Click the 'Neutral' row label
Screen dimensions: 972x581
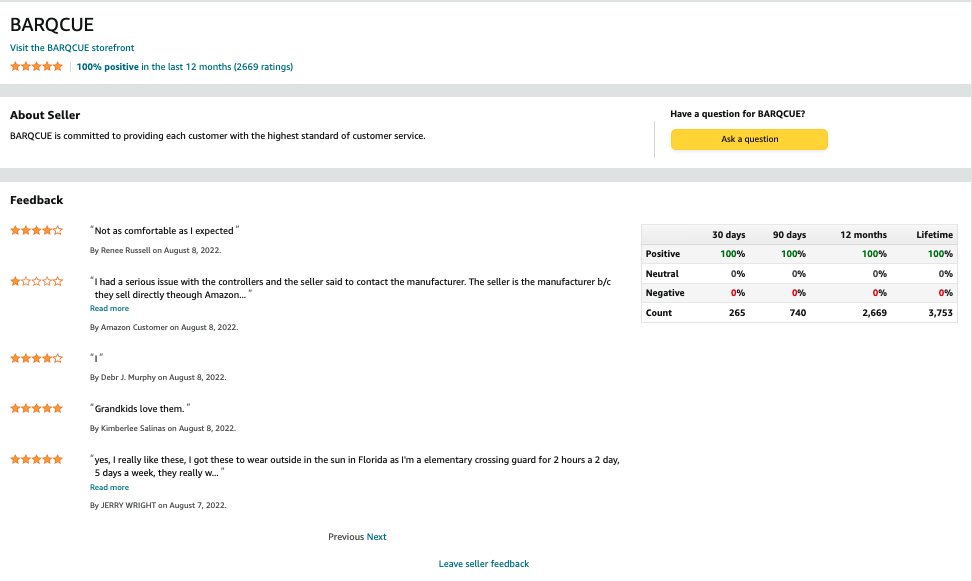pyautogui.click(x=662, y=273)
